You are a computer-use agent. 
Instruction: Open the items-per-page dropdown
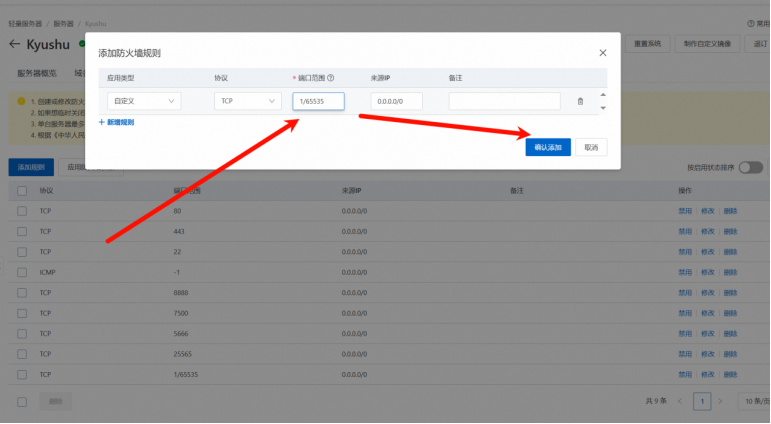tap(754, 401)
